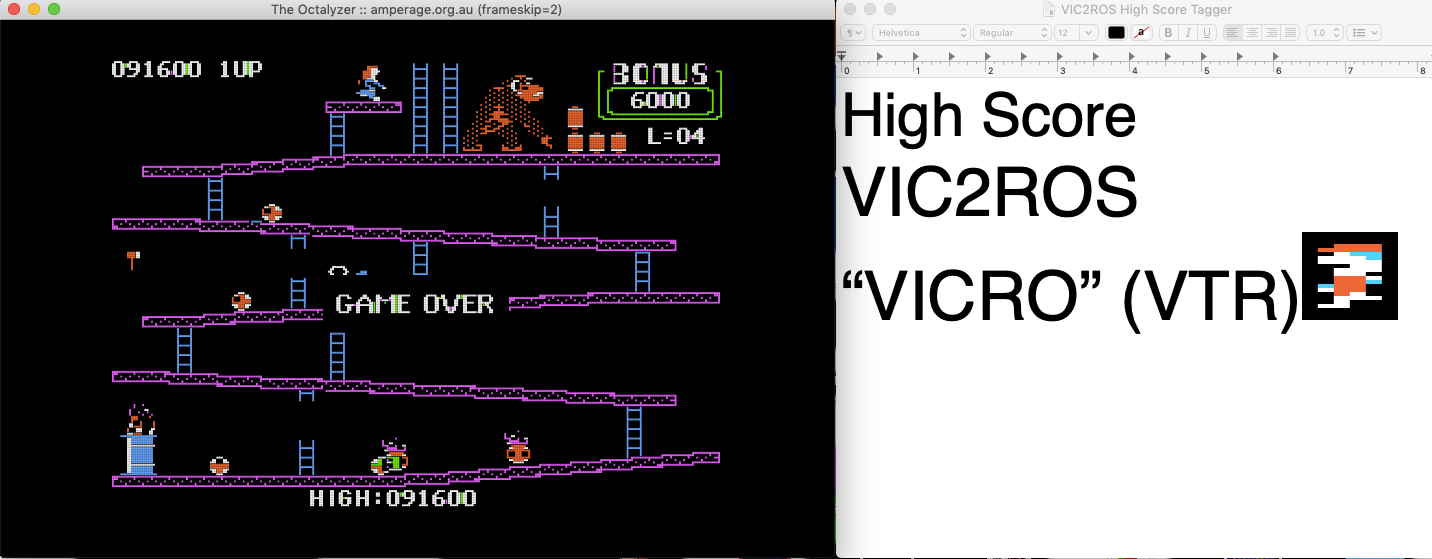1432x559 pixels.
Task: Toggle underline text style
Action: point(1206,33)
